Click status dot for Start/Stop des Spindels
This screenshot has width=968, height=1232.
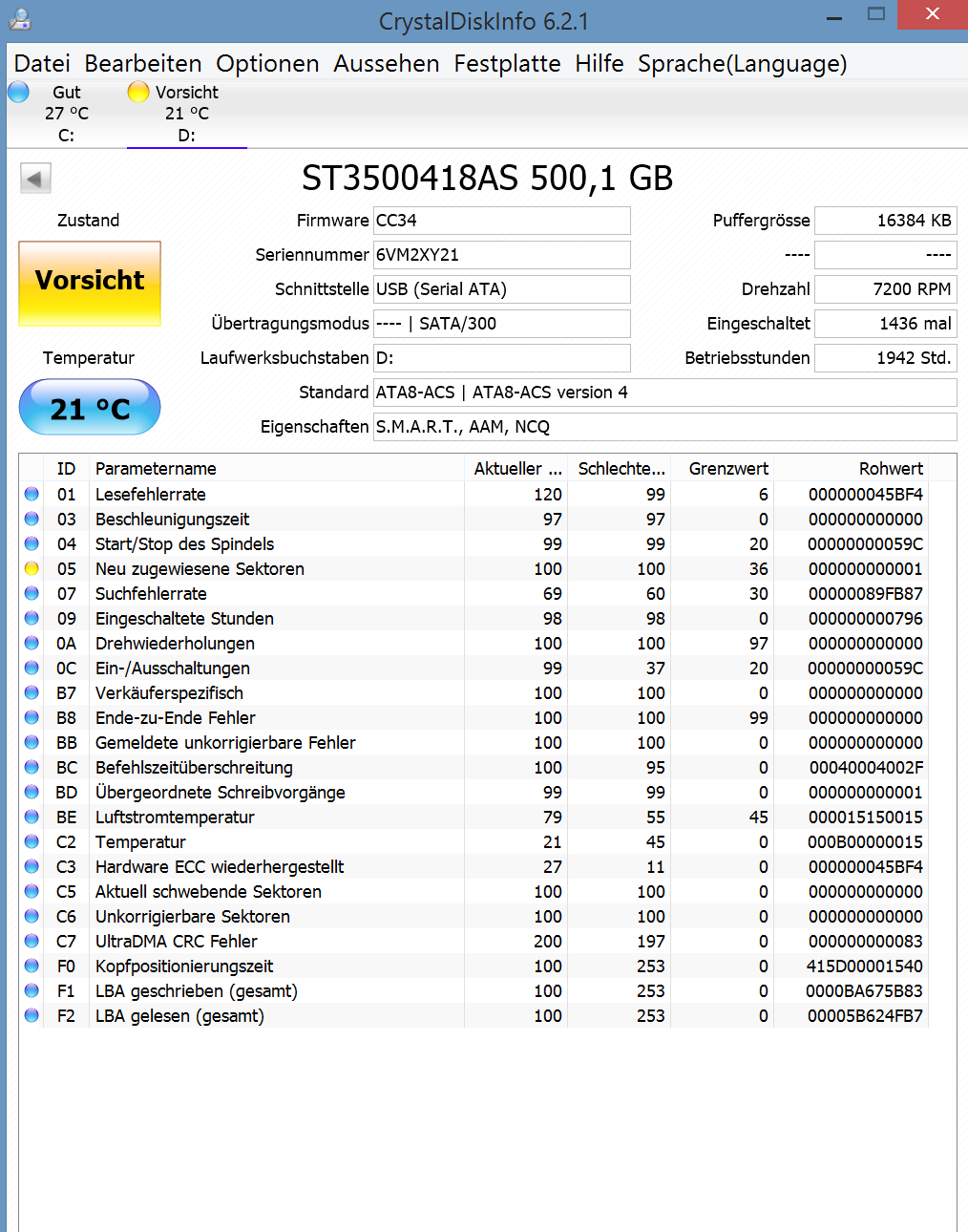click(x=32, y=543)
